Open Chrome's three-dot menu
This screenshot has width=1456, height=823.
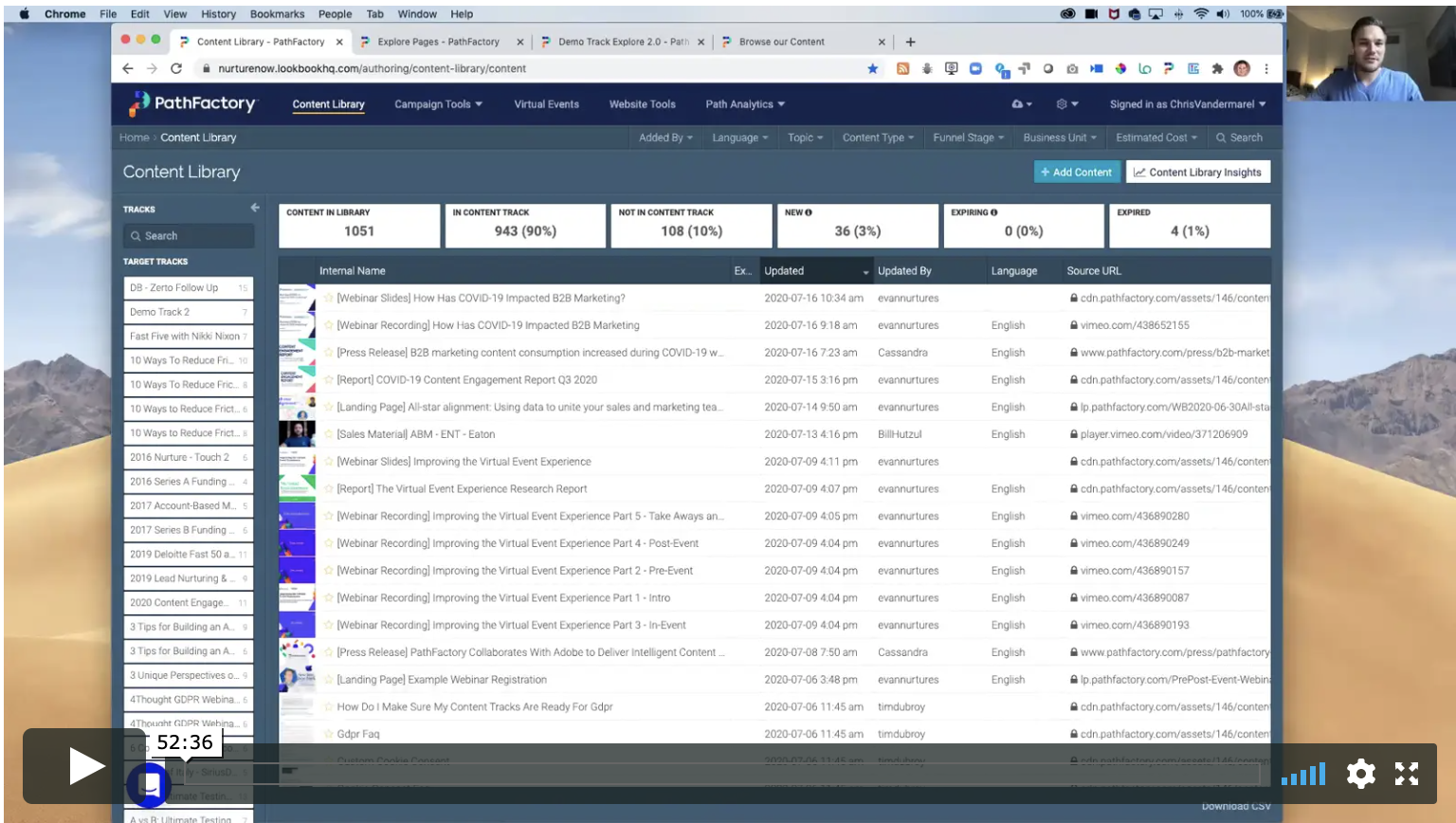click(1266, 68)
